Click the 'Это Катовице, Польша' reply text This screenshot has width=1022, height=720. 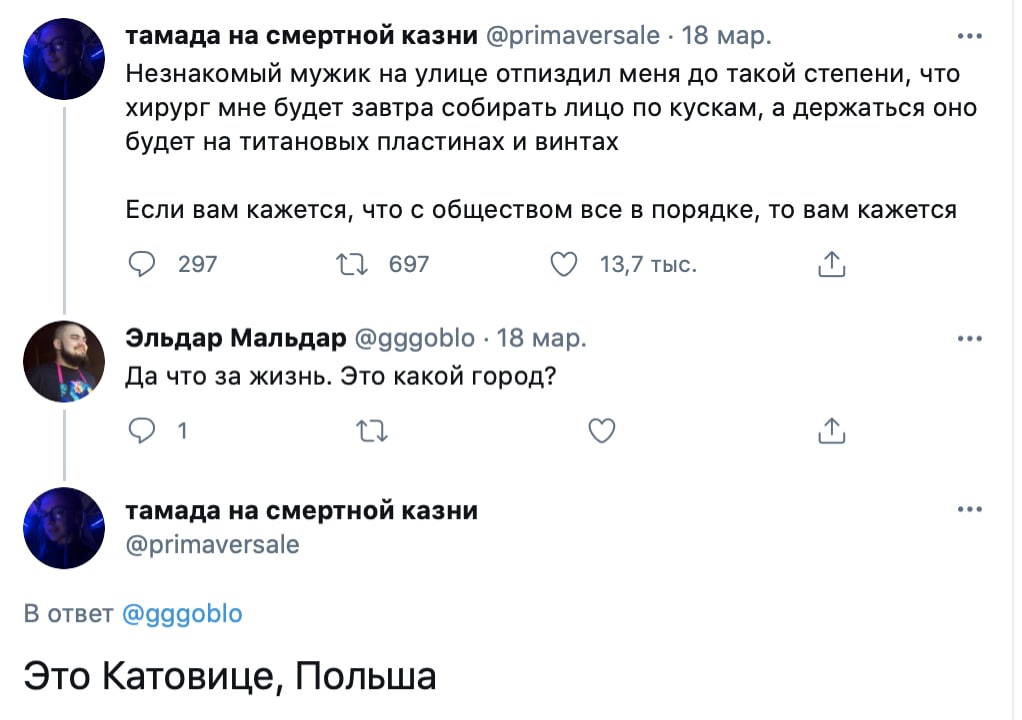click(230, 676)
